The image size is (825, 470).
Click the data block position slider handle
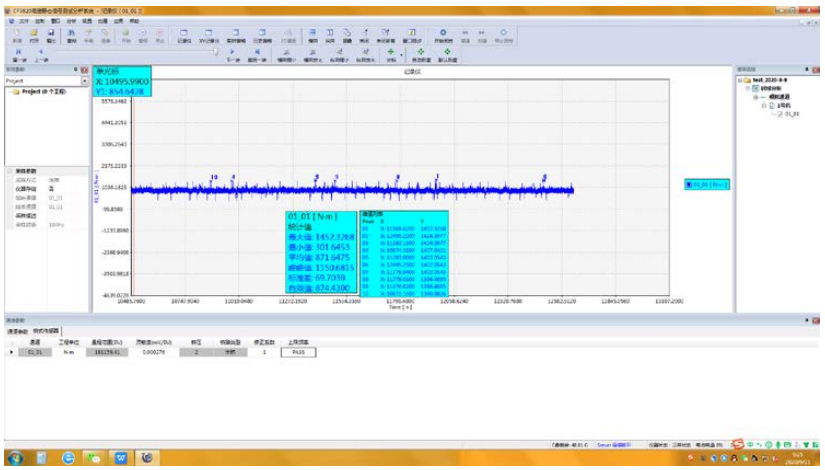coord(215,52)
